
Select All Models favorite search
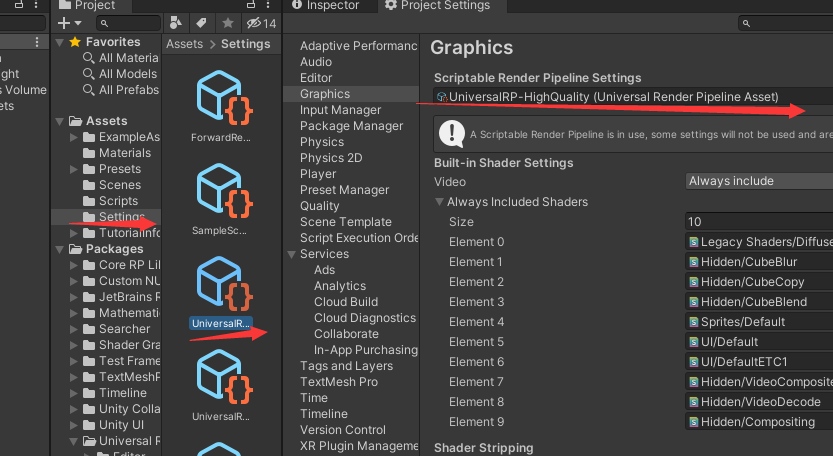pyautogui.click(x=120, y=74)
